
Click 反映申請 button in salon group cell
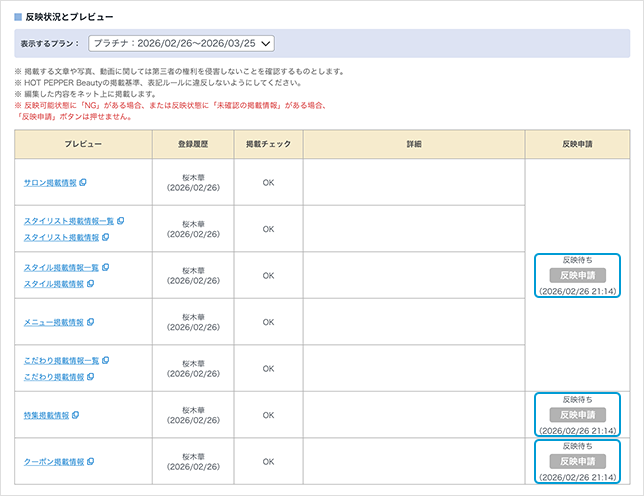[577, 276]
